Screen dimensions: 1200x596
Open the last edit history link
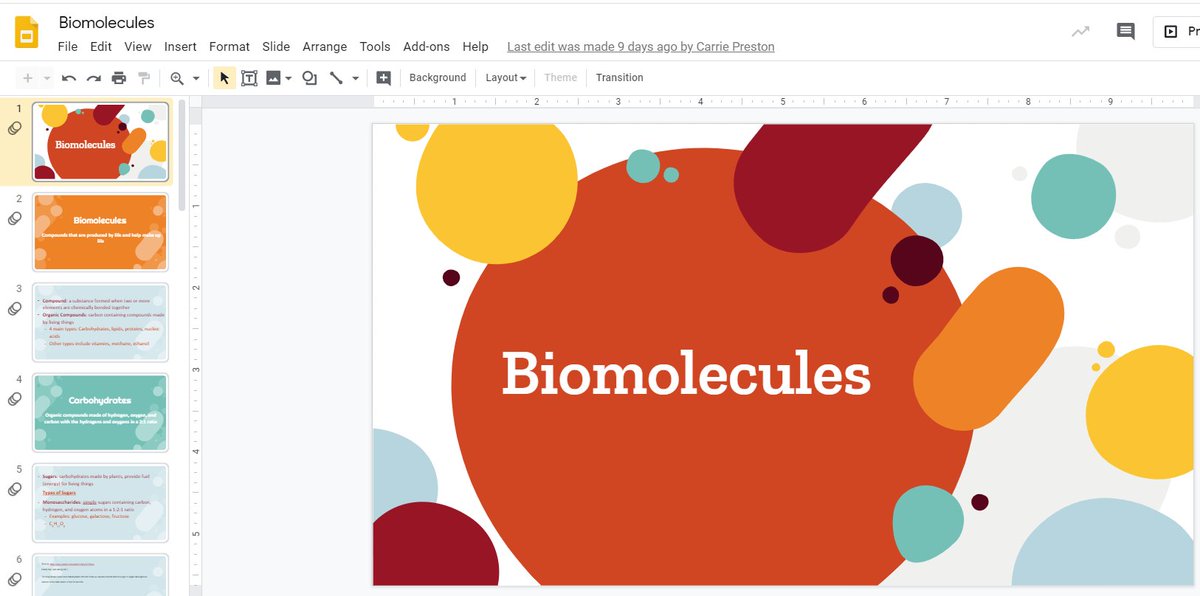tap(641, 47)
